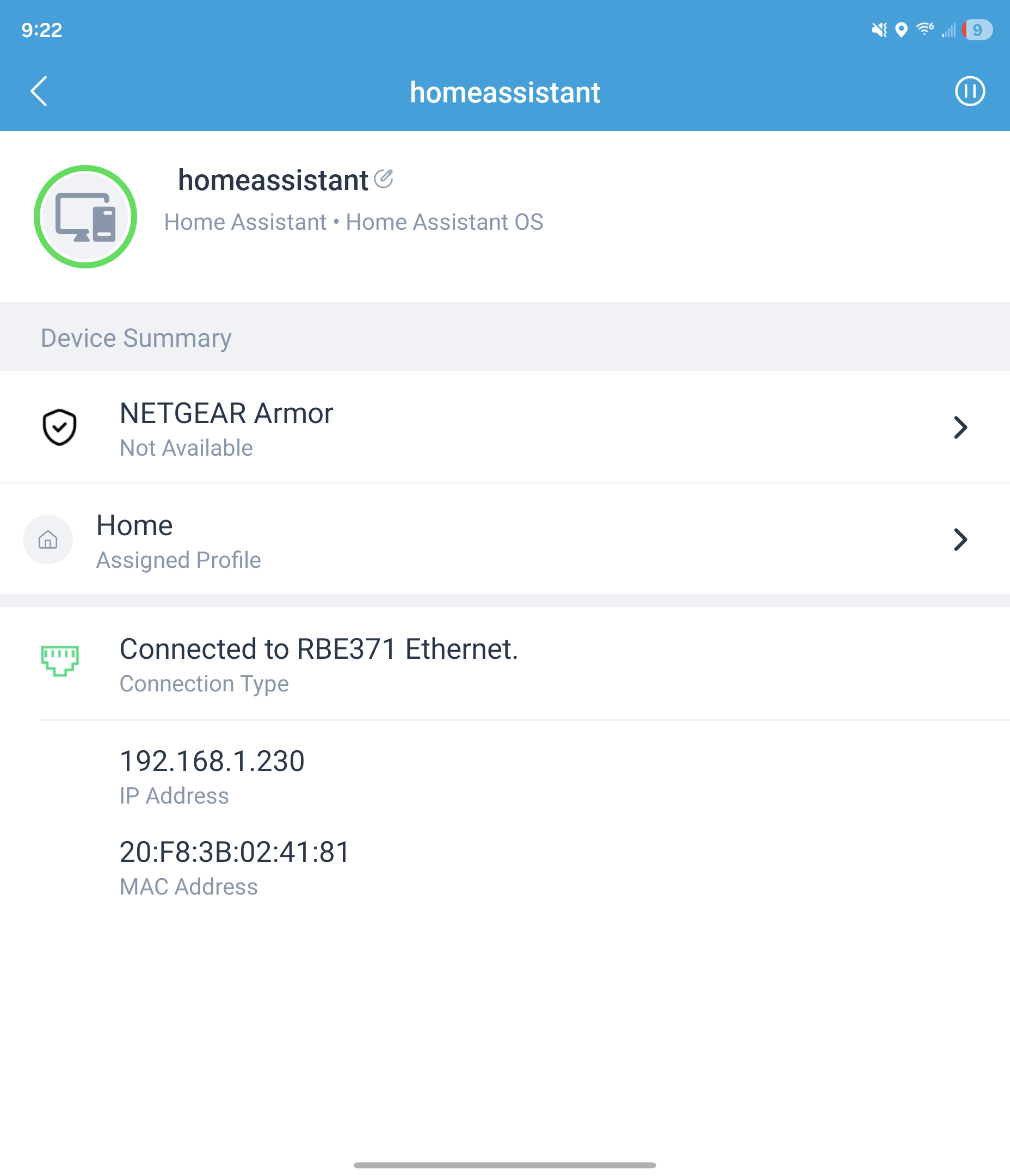1010x1176 pixels.
Task: Tap the Device Summary section header
Action: 136,338
